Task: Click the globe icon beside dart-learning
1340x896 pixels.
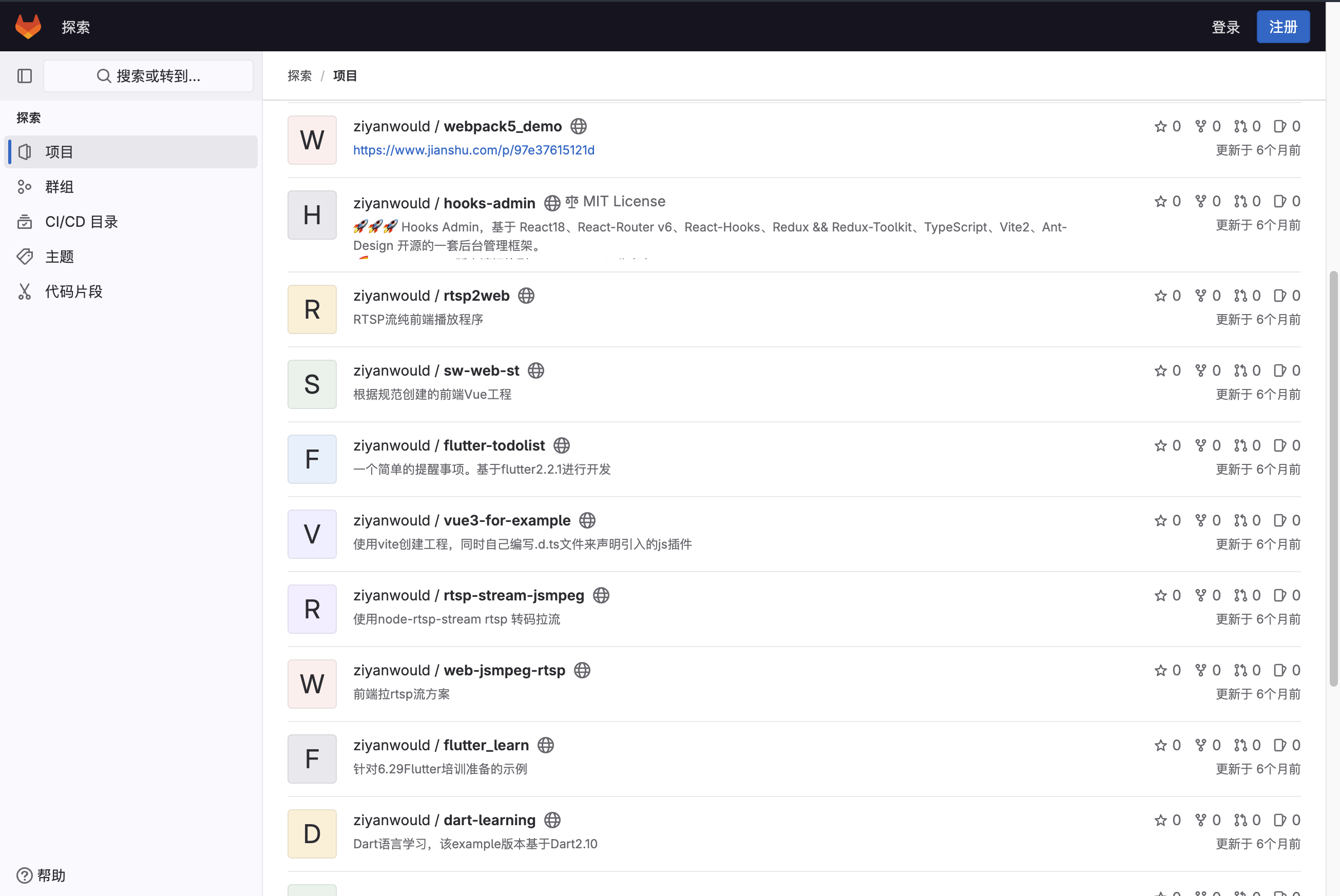Action: pyautogui.click(x=552, y=820)
